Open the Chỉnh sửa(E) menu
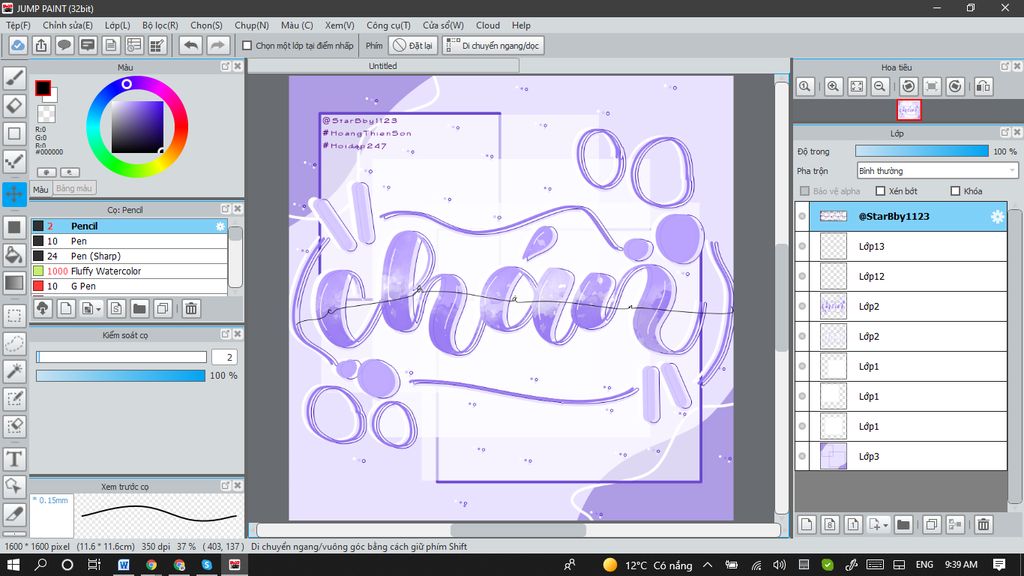Screen dimensions: 1024x576 pos(68,25)
